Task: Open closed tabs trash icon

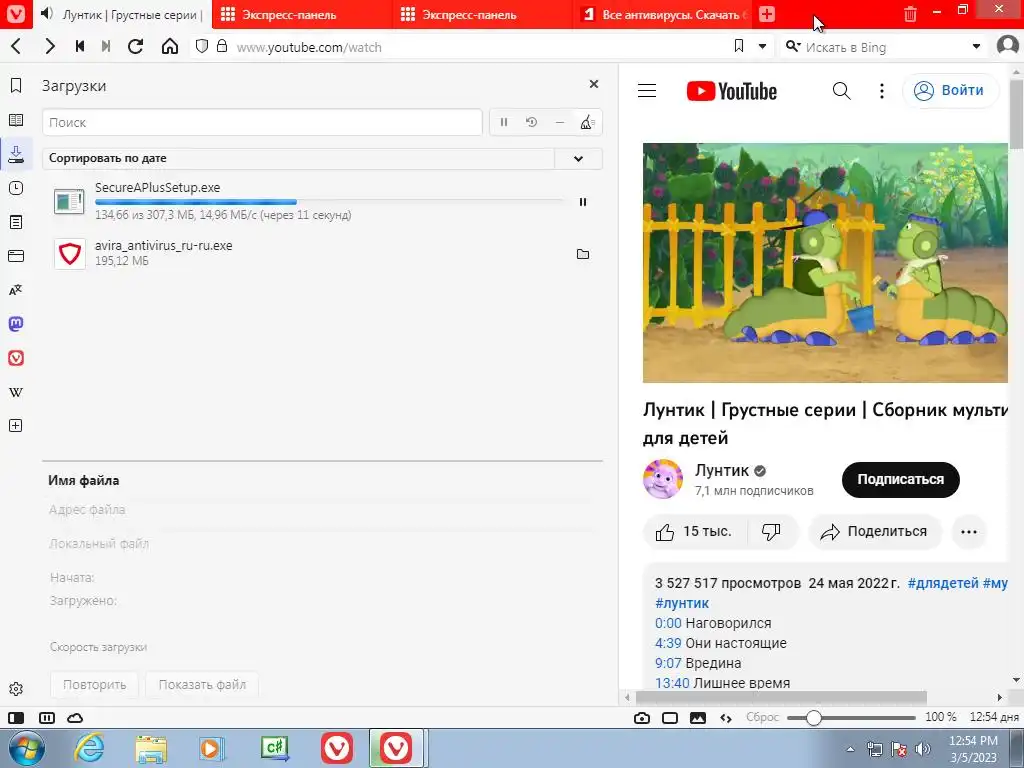Action: pos(910,14)
